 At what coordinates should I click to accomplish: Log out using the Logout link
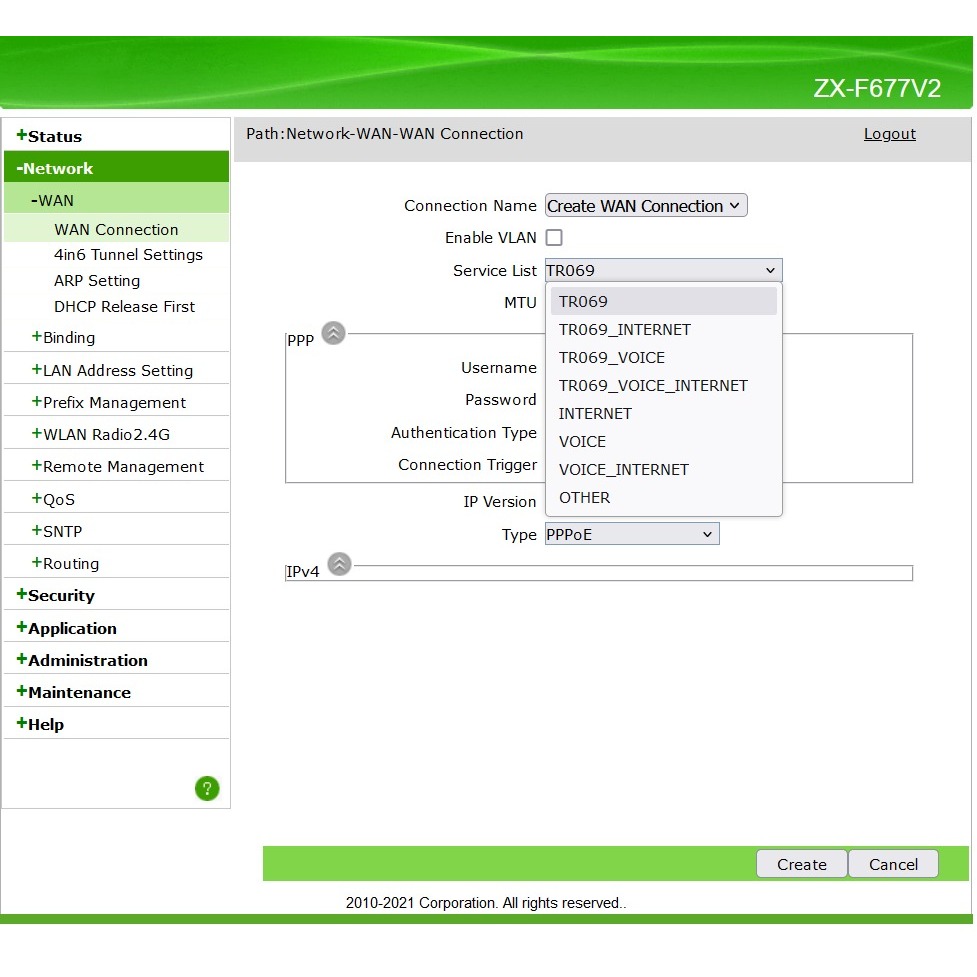tap(889, 135)
